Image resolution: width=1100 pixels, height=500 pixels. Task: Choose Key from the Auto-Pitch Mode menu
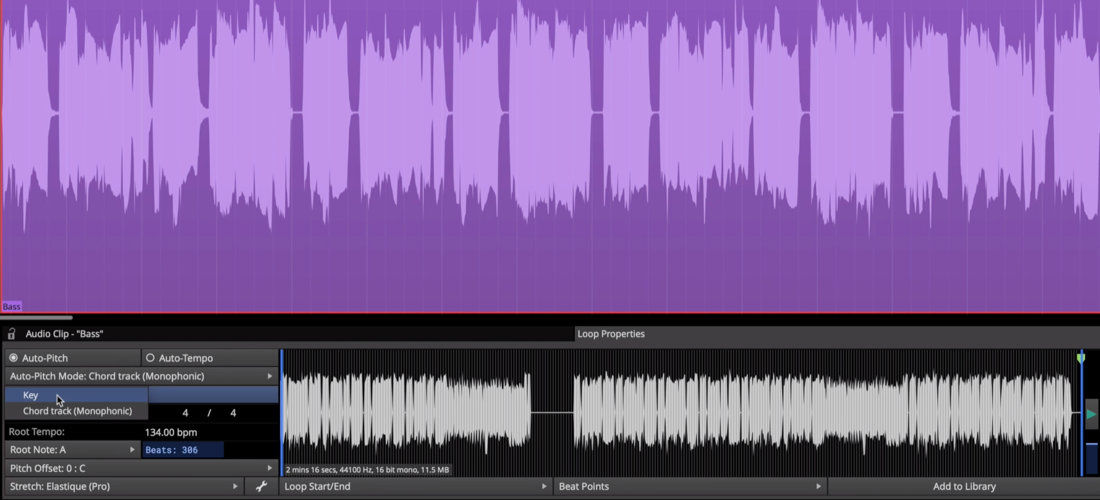[x=76, y=395]
